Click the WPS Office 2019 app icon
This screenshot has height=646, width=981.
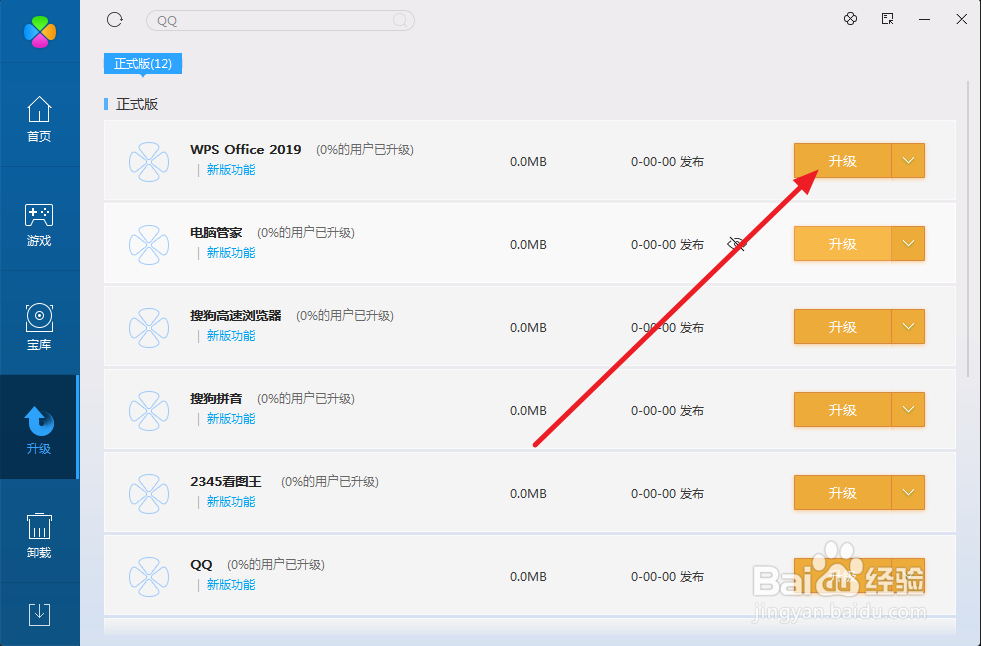149,162
